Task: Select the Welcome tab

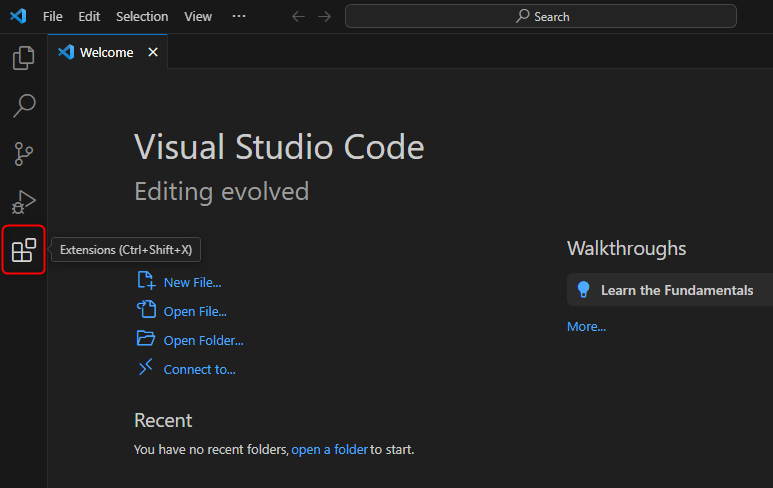Action: pyautogui.click(x=106, y=52)
